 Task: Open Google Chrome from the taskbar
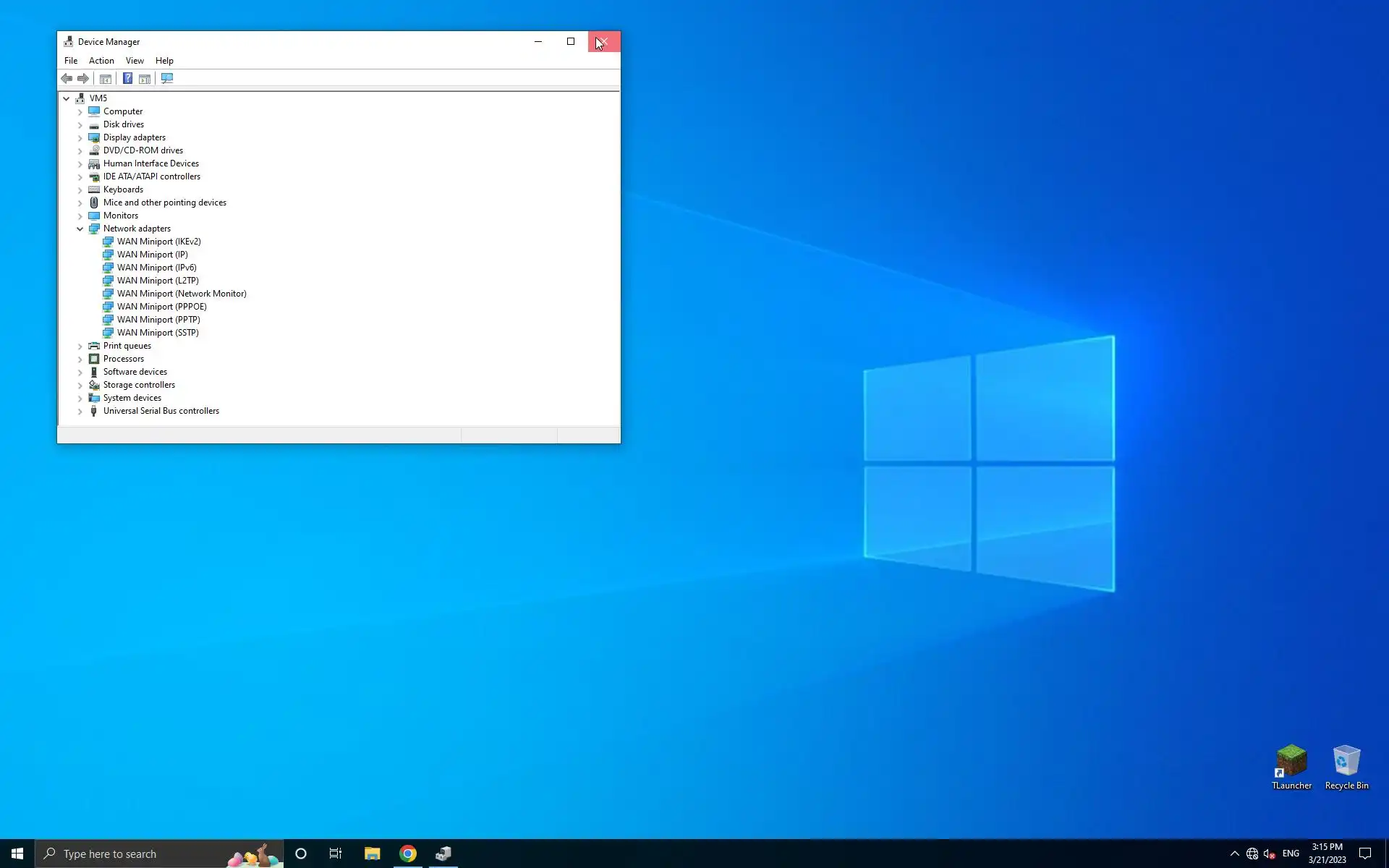[408, 854]
